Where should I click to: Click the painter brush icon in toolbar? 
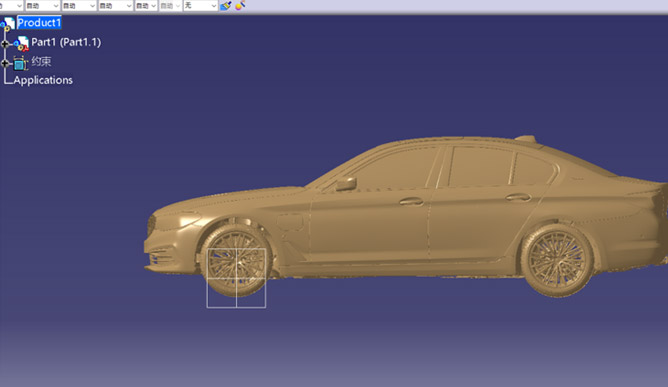click(x=226, y=6)
